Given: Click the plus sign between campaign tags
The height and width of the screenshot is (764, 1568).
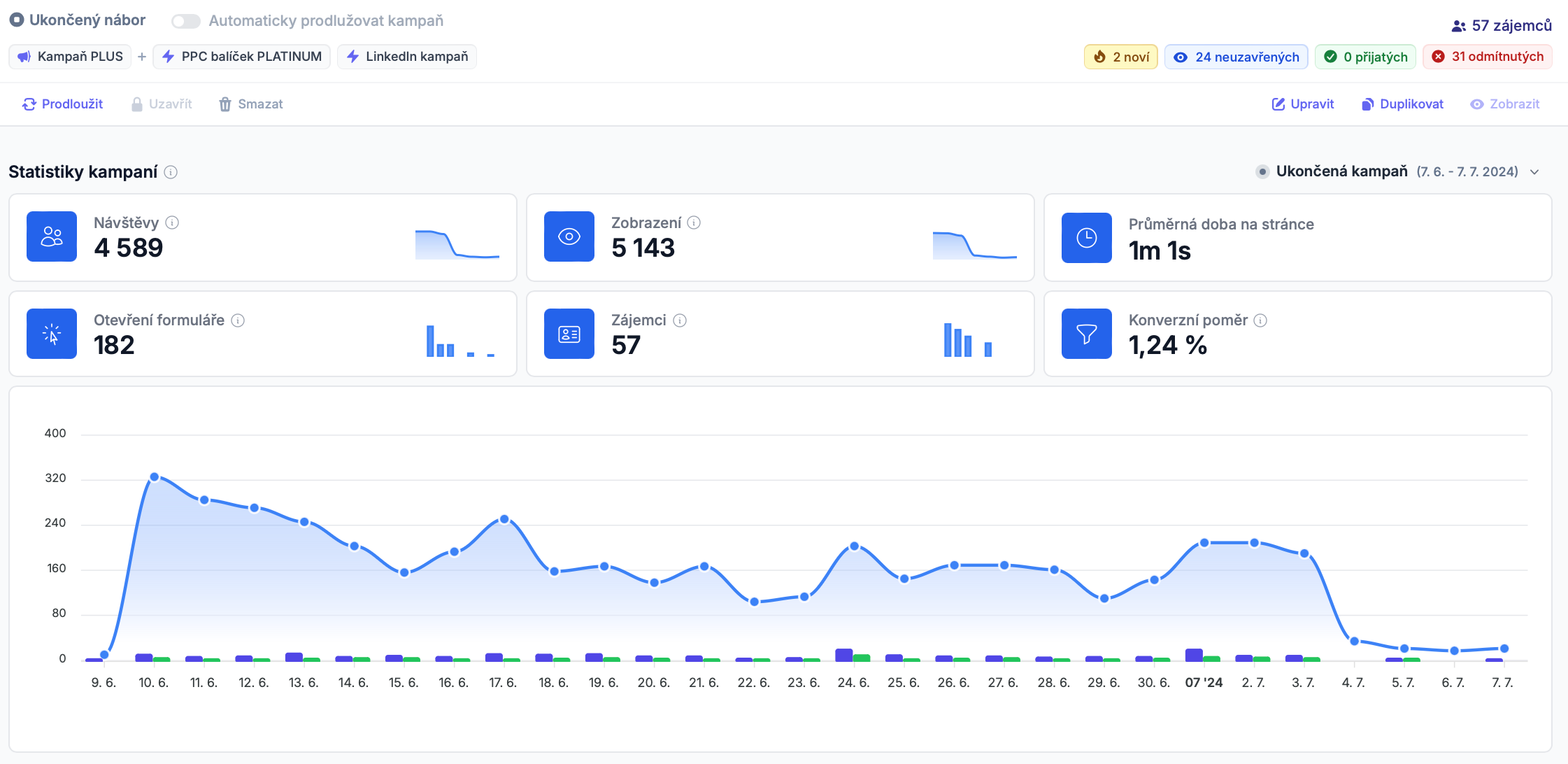Looking at the screenshot, I should [142, 57].
